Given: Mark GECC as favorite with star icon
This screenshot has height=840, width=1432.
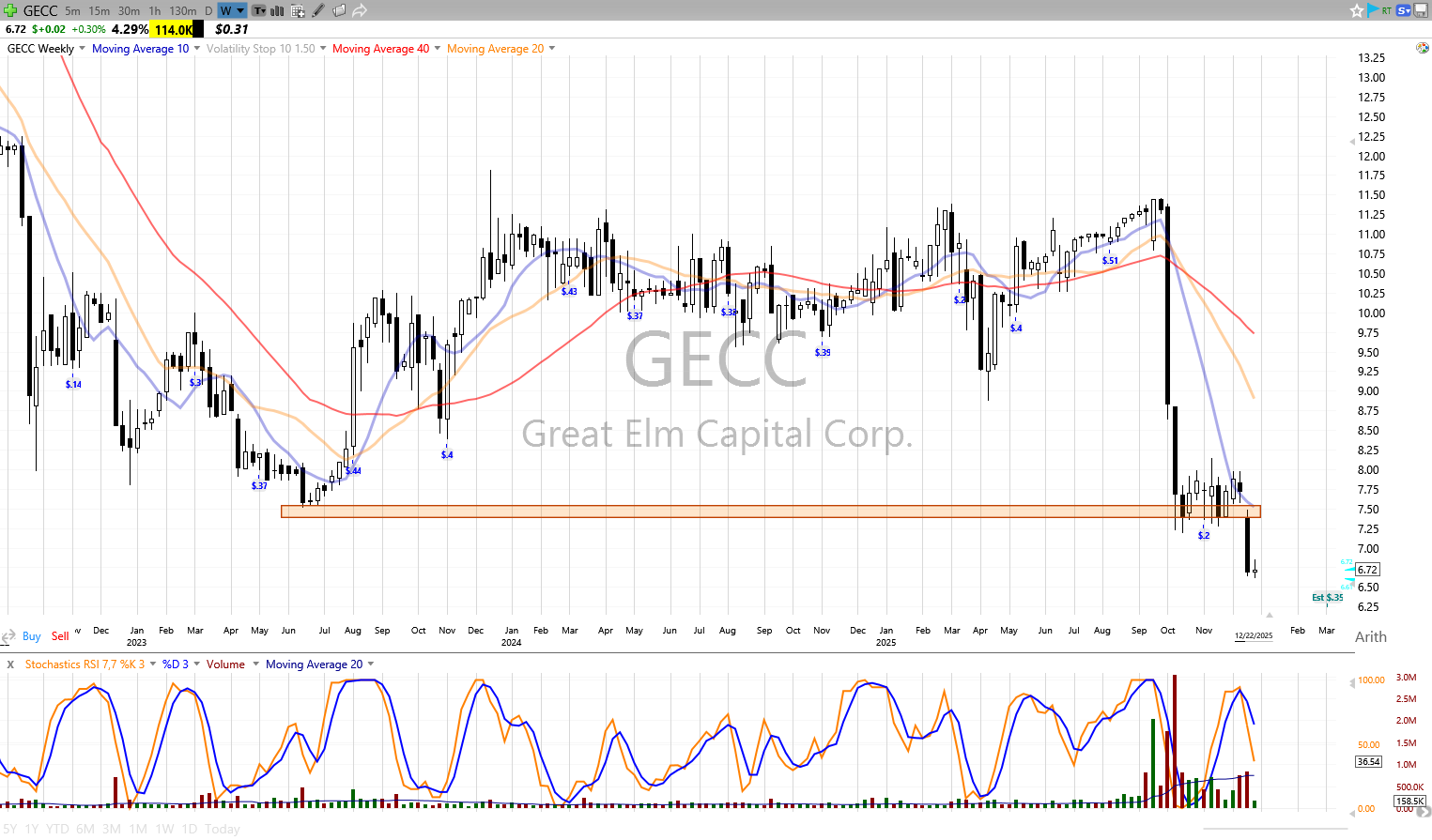Looking at the screenshot, I should pos(1356,10).
